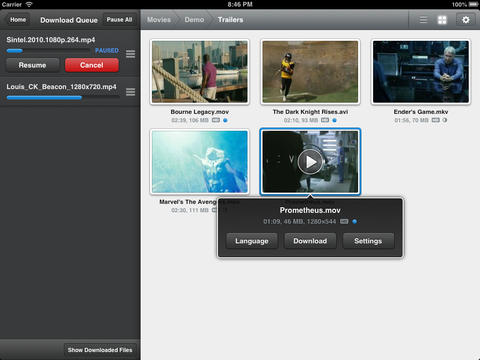Click blue dot under Bourne Legacy.mov
The height and width of the screenshot is (360, 480).
pos(225,120)
